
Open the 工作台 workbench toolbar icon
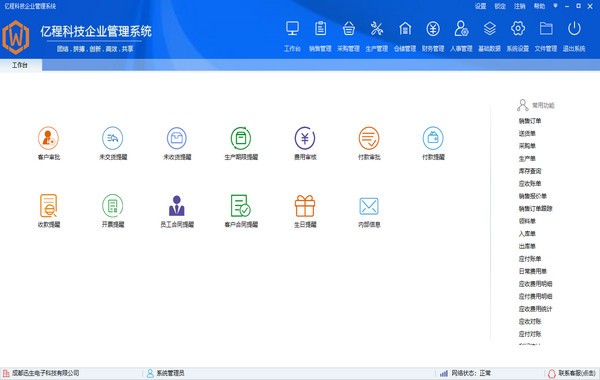[x=292, y=29]
